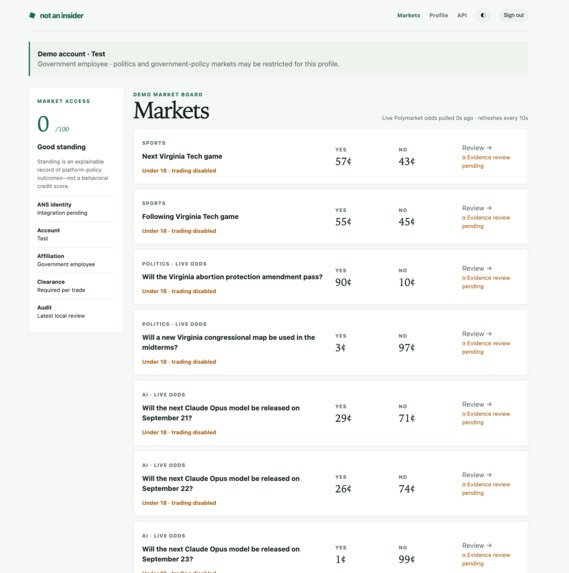The image size is (569, 573).
Task: Click the Clearance Required per trade row
Action: click(x=76, y=286)
